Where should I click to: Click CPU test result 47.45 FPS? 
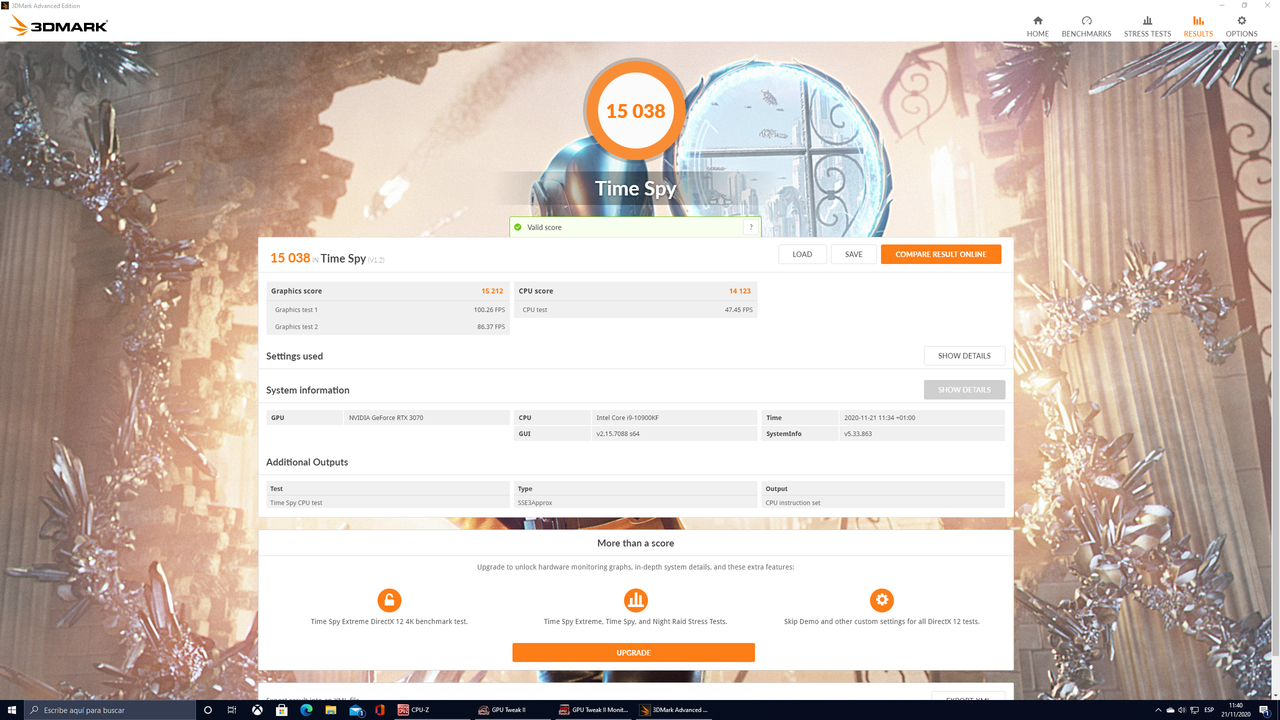738,310
